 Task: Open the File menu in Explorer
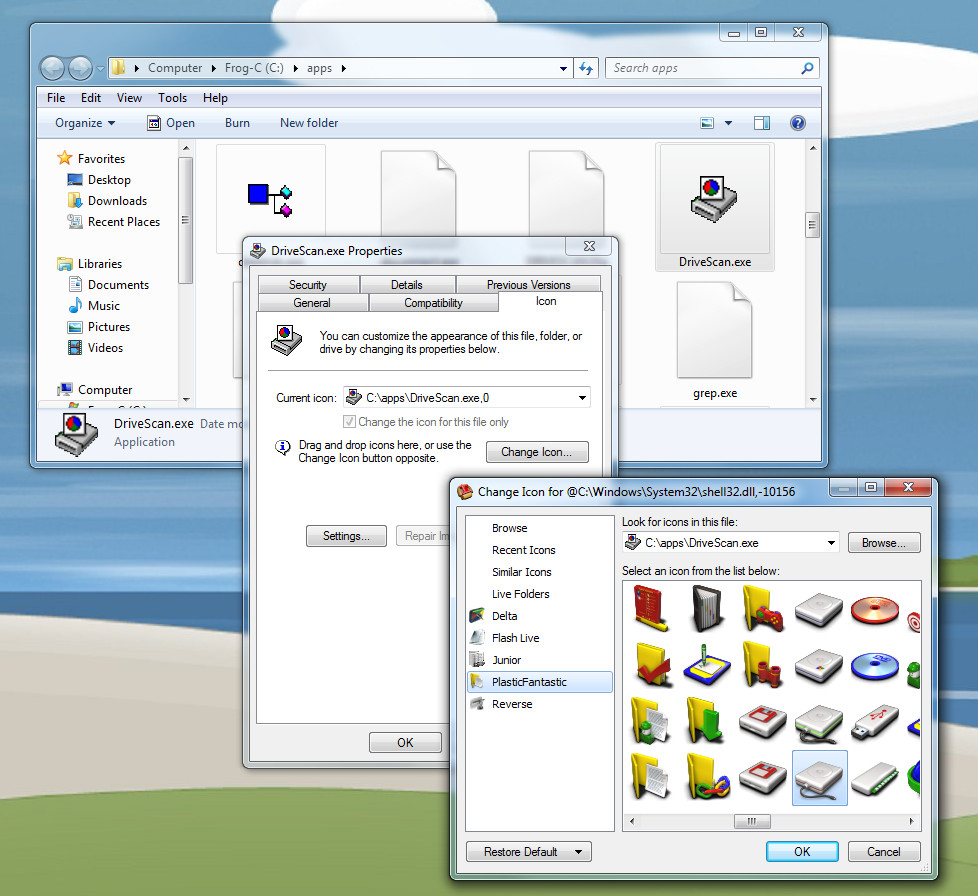click(56, 98)
